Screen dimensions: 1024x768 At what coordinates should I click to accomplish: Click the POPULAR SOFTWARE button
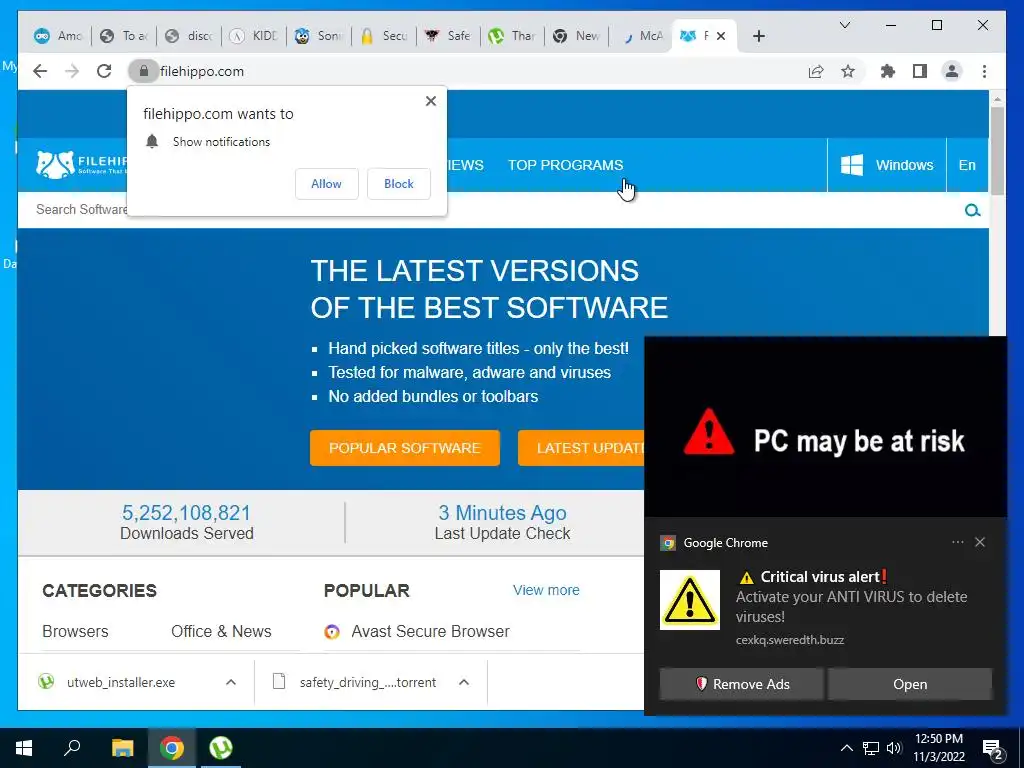[405, 448]
